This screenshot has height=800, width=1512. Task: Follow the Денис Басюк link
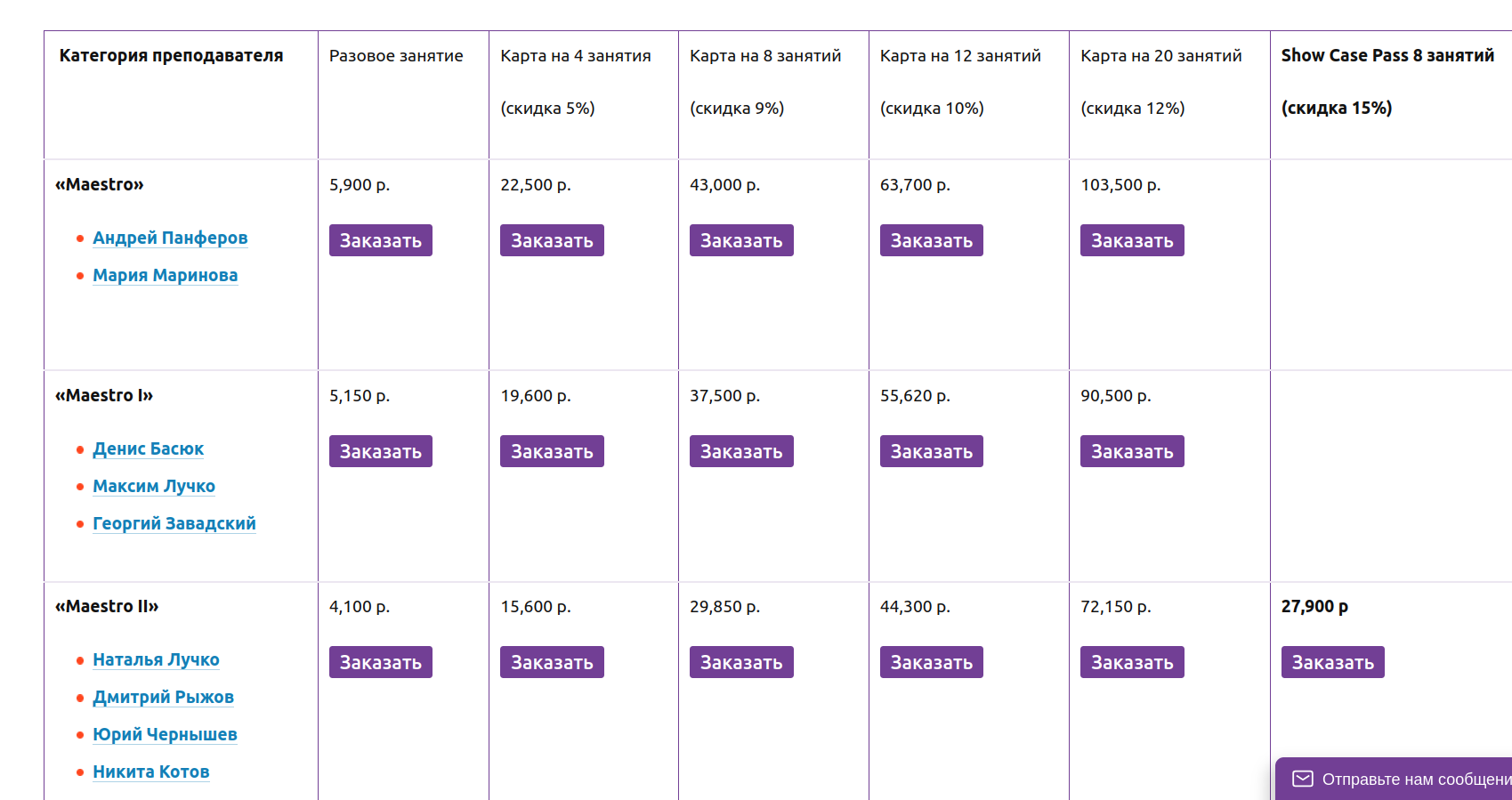click(148, 449)
